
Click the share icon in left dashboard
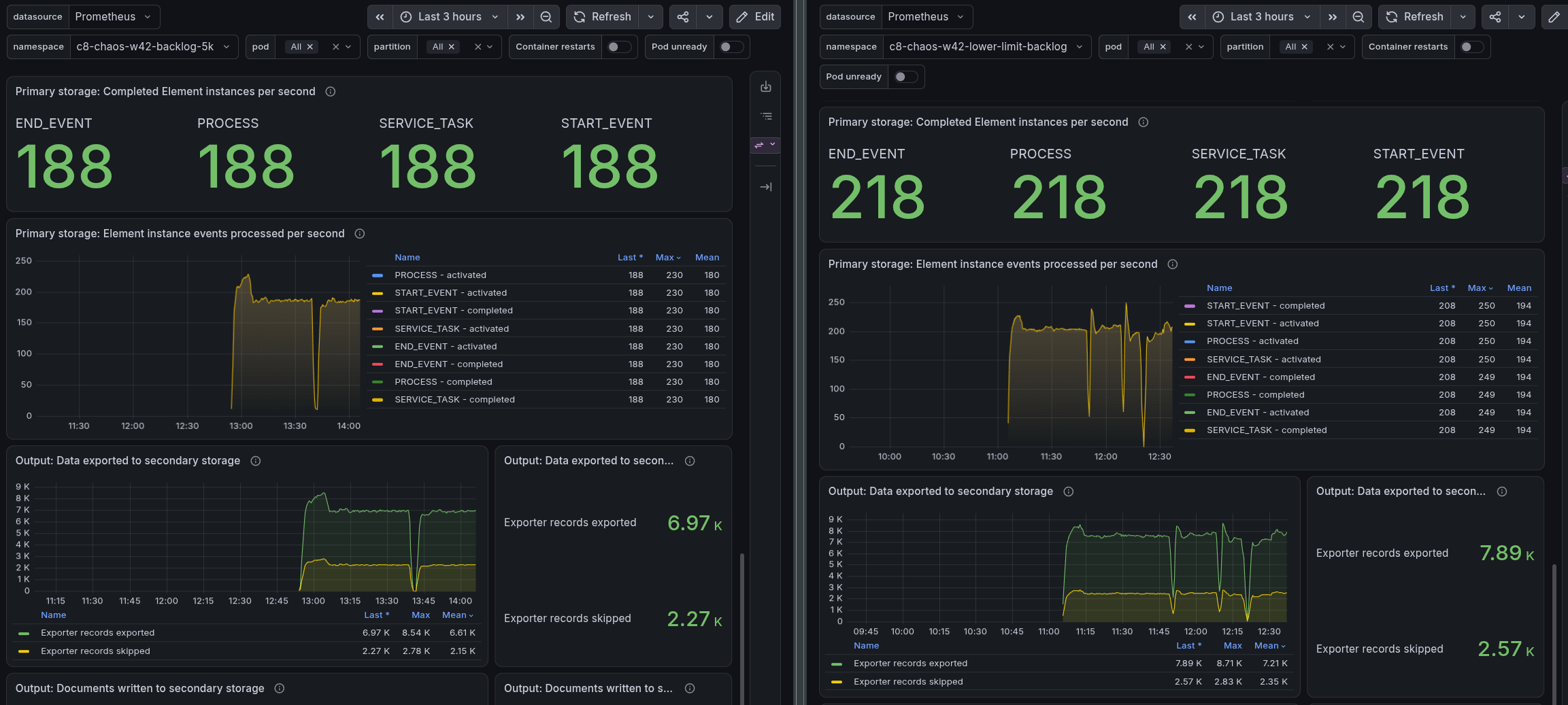point(683,17)
